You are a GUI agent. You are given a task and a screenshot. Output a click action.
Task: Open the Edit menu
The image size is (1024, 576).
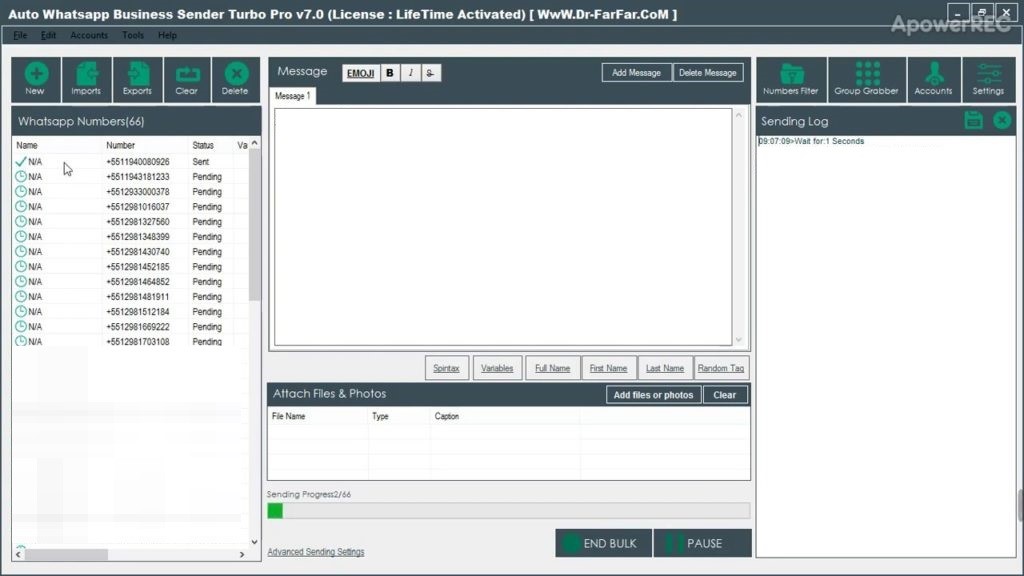(48, 35)
